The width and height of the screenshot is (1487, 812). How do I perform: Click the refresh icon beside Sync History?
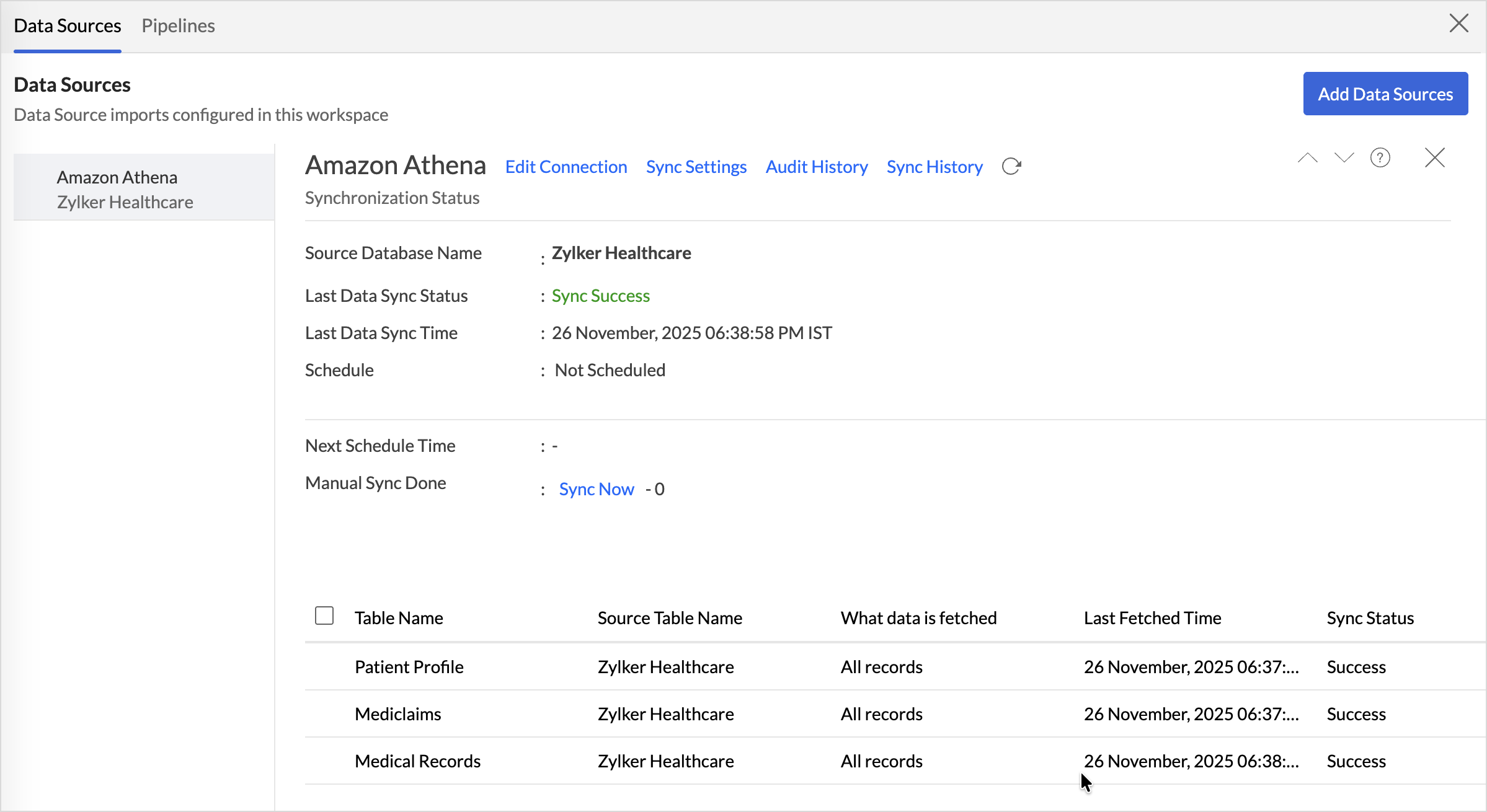click(1011, 166)
